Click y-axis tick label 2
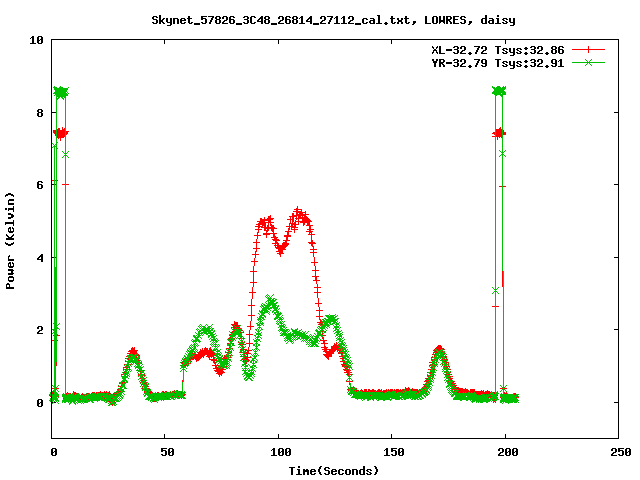The image size is (640, 480). coord(40,330)
